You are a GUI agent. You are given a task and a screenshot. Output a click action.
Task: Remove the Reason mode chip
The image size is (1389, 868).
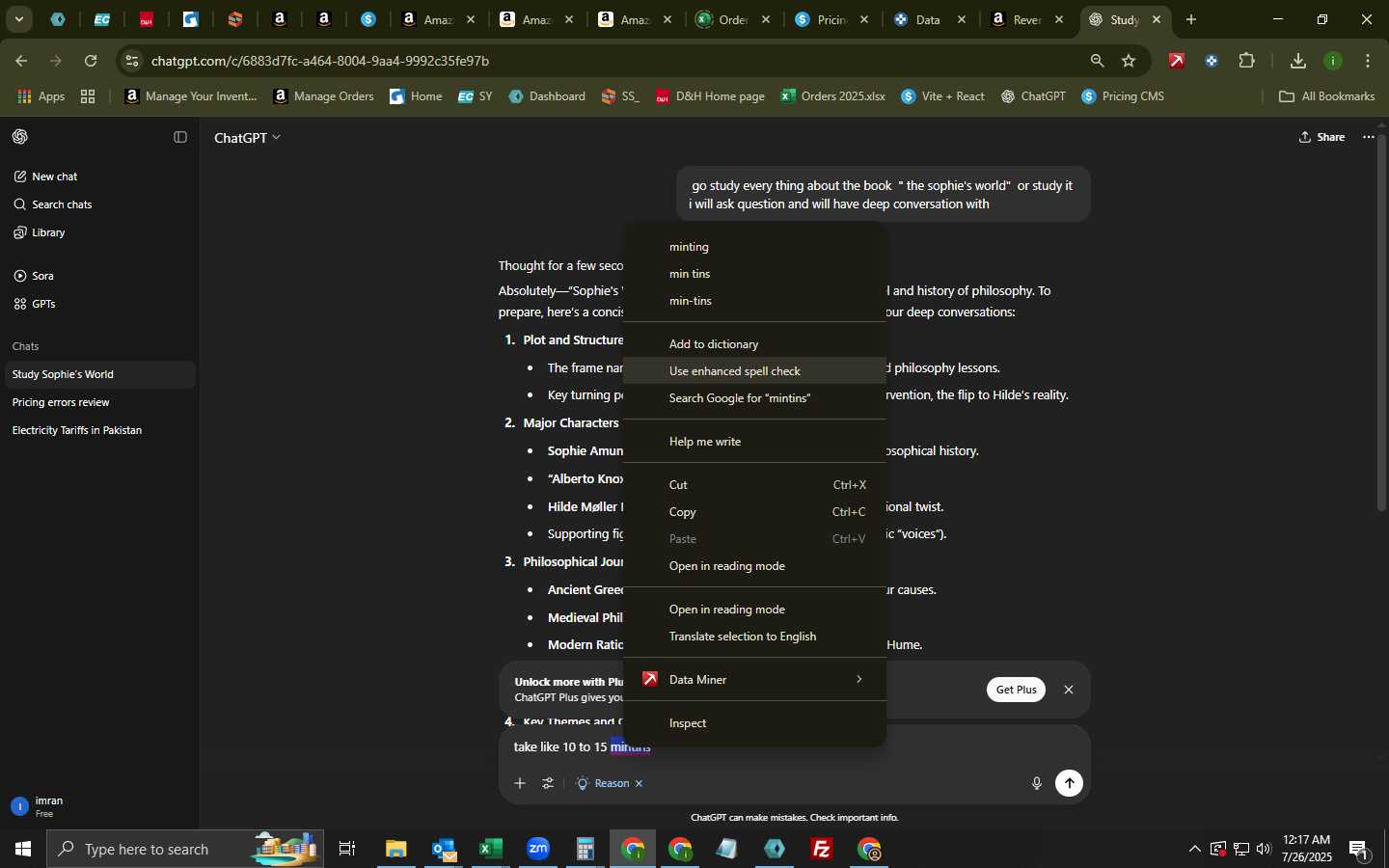coord(639,783)
